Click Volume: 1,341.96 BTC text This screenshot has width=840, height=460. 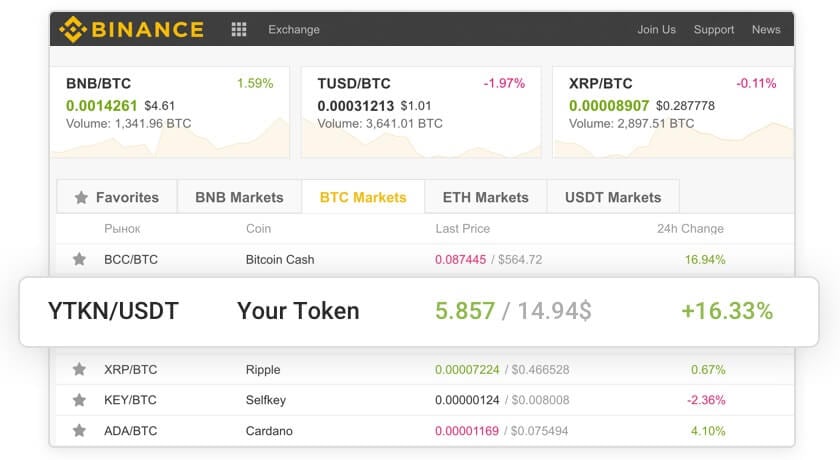(129, 124)
